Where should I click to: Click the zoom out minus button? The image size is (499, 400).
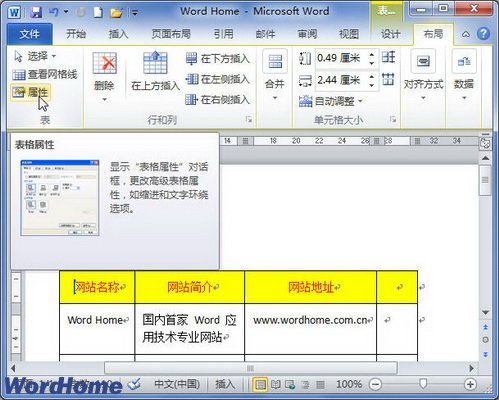pos(375,385)
